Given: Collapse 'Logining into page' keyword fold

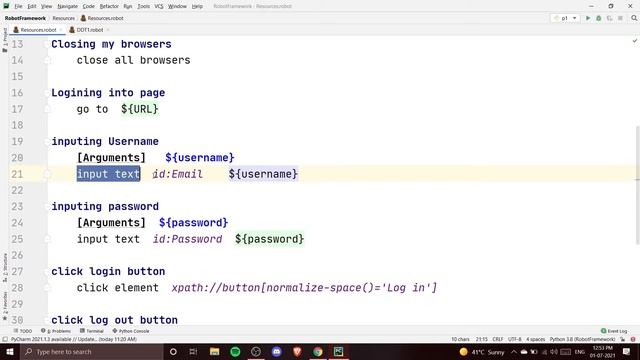Looking at the screenshot, I should (47, 93).
